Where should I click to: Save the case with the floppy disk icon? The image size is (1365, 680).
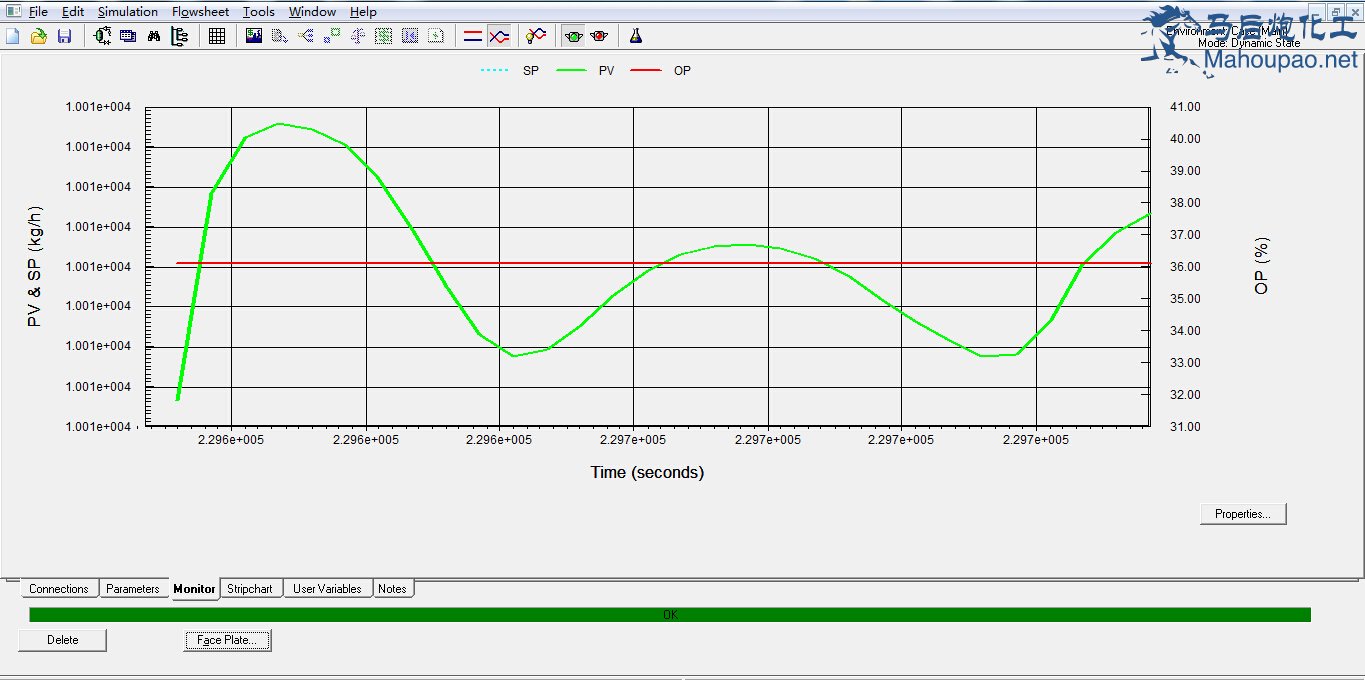[x=64, y=36]
